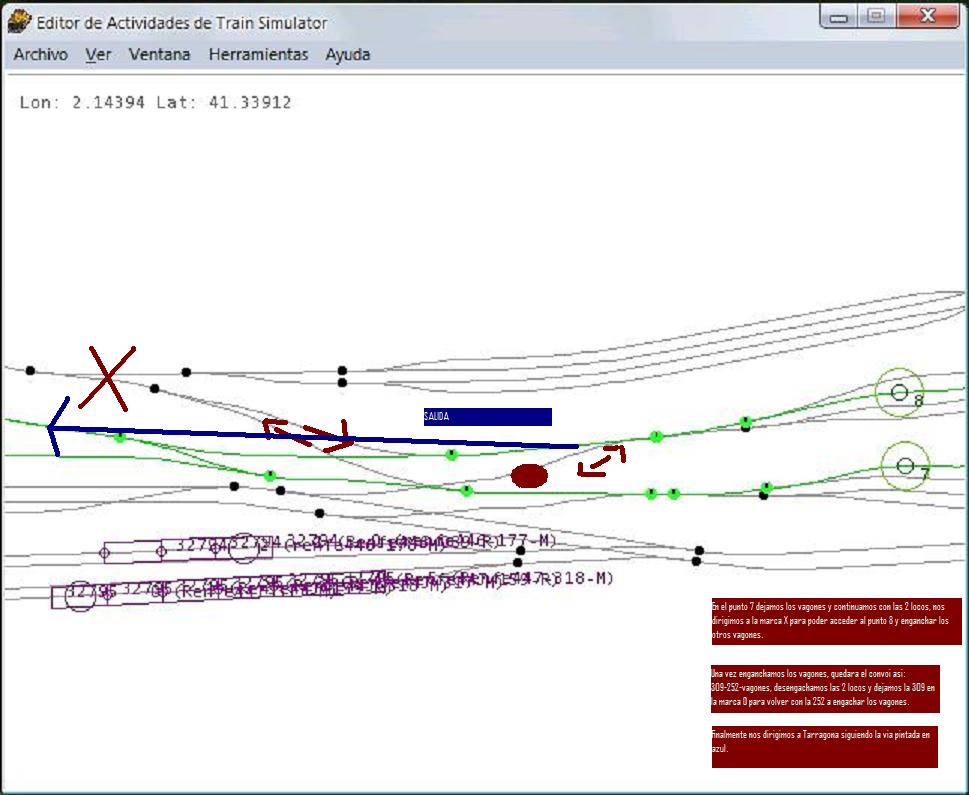Click the note about heading to Tarragona
Image resolution: width=969 pixels, height=795 pixels.
point(823,746)
